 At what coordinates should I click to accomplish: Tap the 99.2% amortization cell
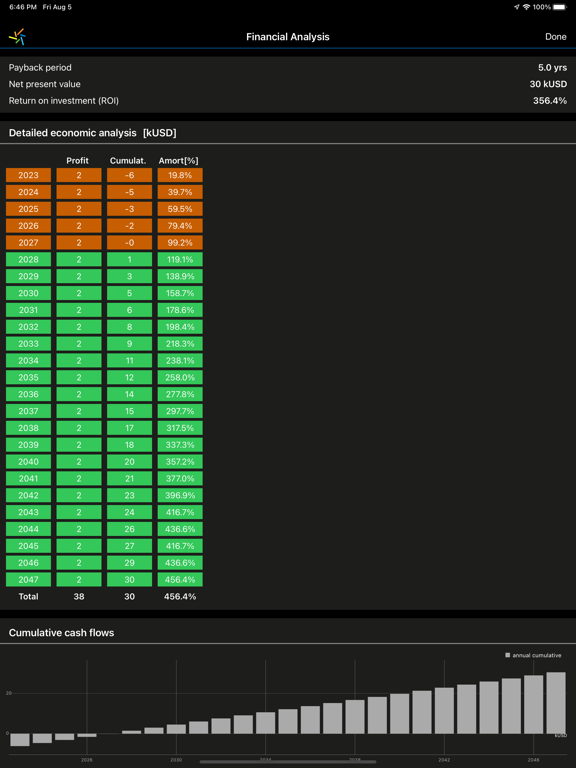point(180,242)
